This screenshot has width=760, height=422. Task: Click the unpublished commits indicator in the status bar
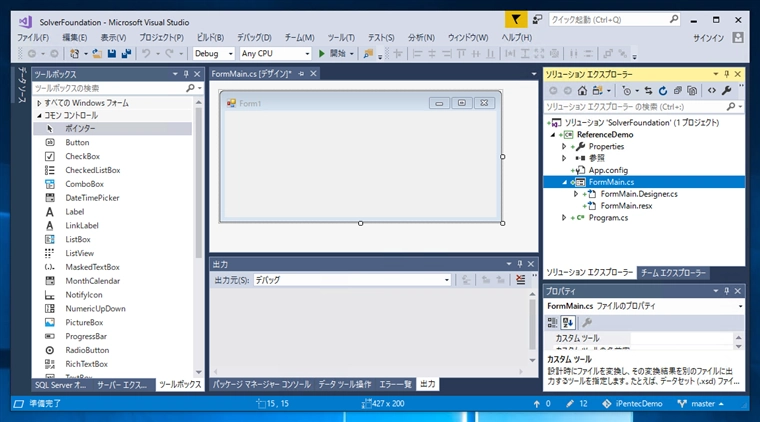click(542, 404)
